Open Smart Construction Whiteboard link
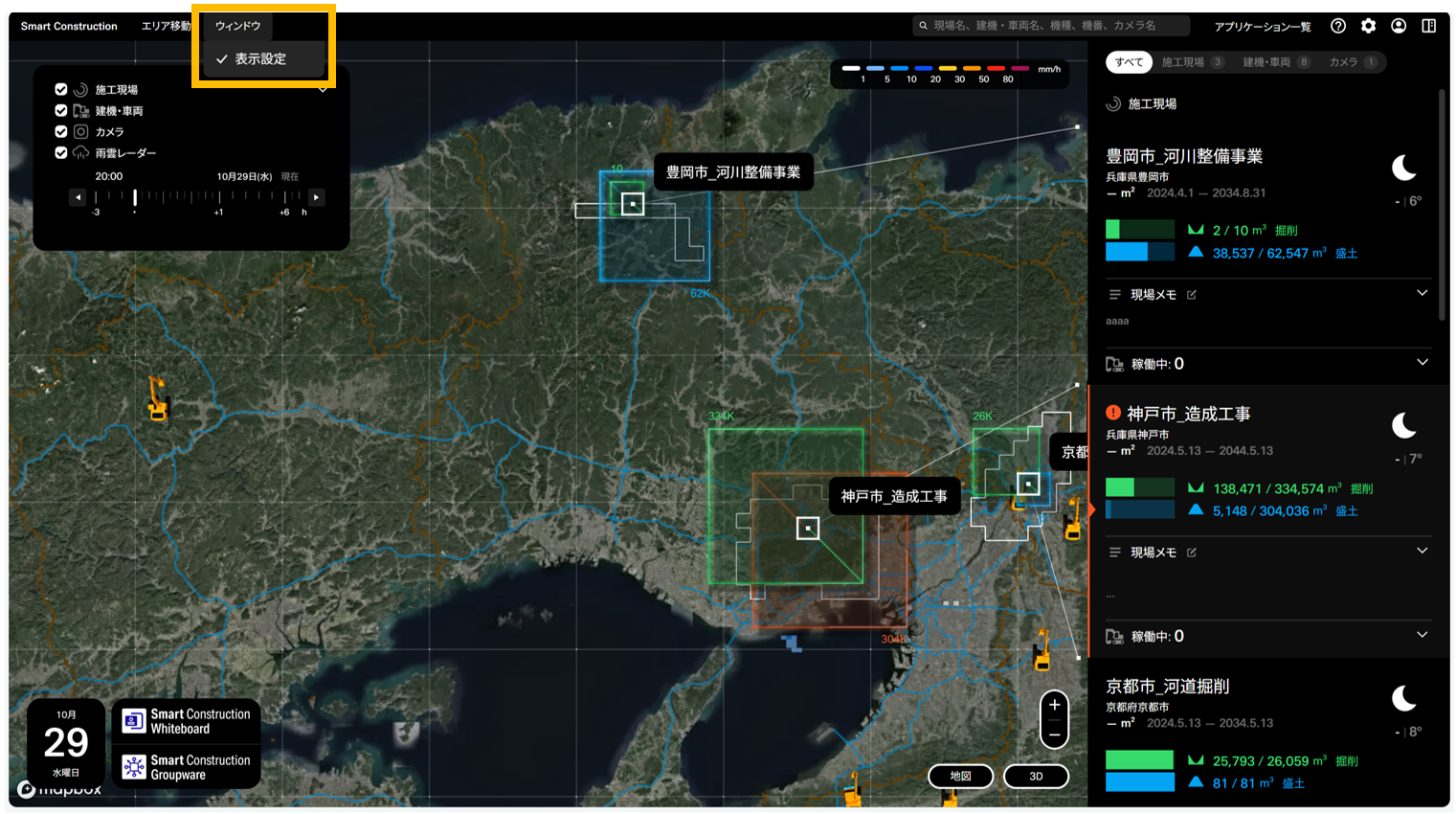Viewport: 1456px width, 814px height. 188,721
